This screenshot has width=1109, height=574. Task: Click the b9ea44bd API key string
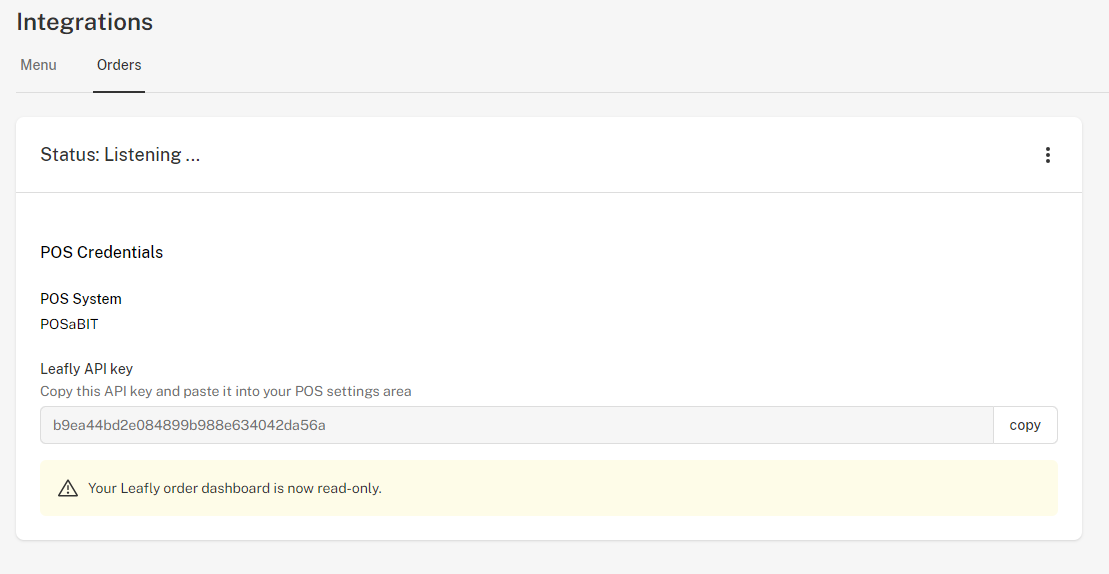coord(189,425)
